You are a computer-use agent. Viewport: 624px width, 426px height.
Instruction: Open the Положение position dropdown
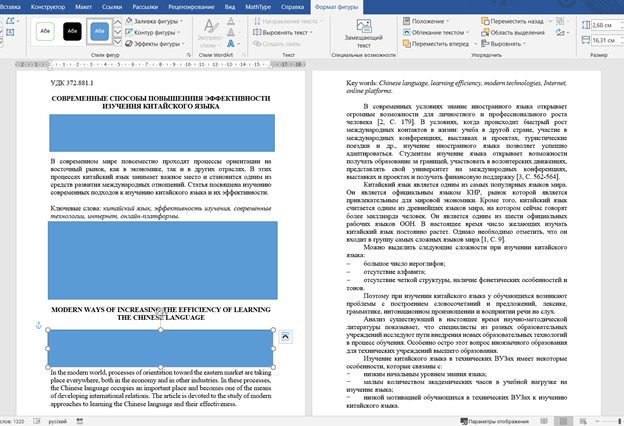pos(426,21)
